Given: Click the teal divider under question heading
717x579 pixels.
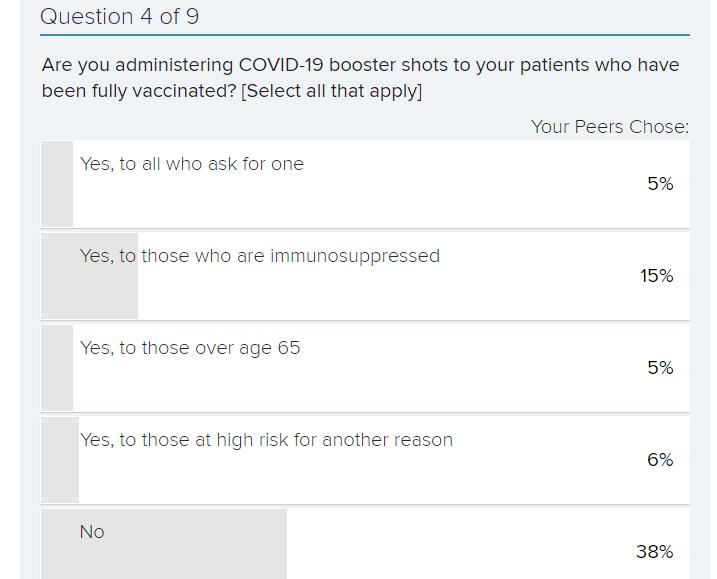Looking at the screenshot, I should tap(365, 35).
